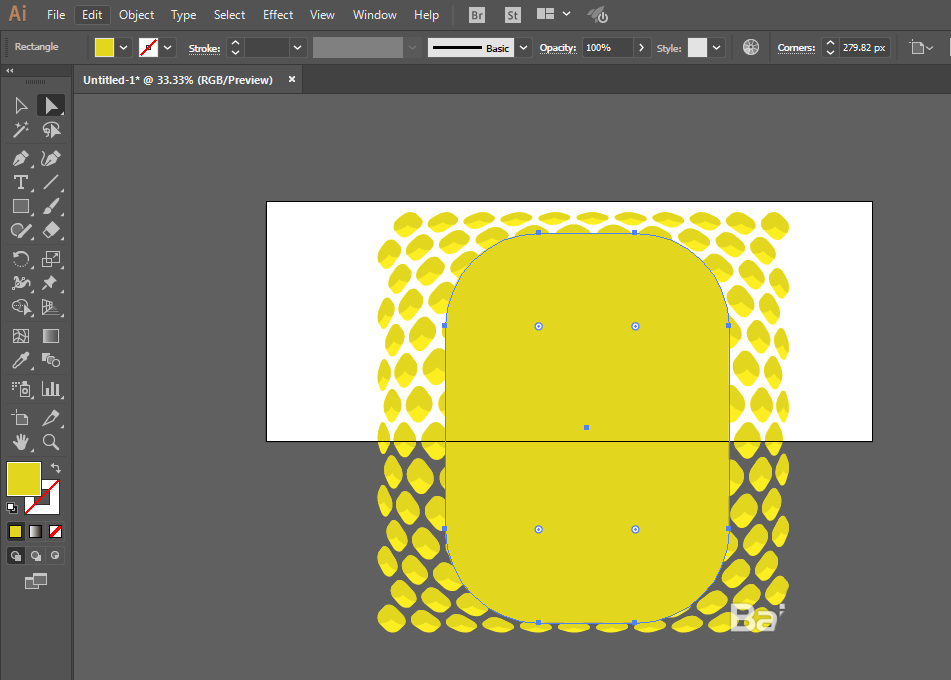
Task: Expand the stroke weight dropdown
Action: (x=297, y=47)
